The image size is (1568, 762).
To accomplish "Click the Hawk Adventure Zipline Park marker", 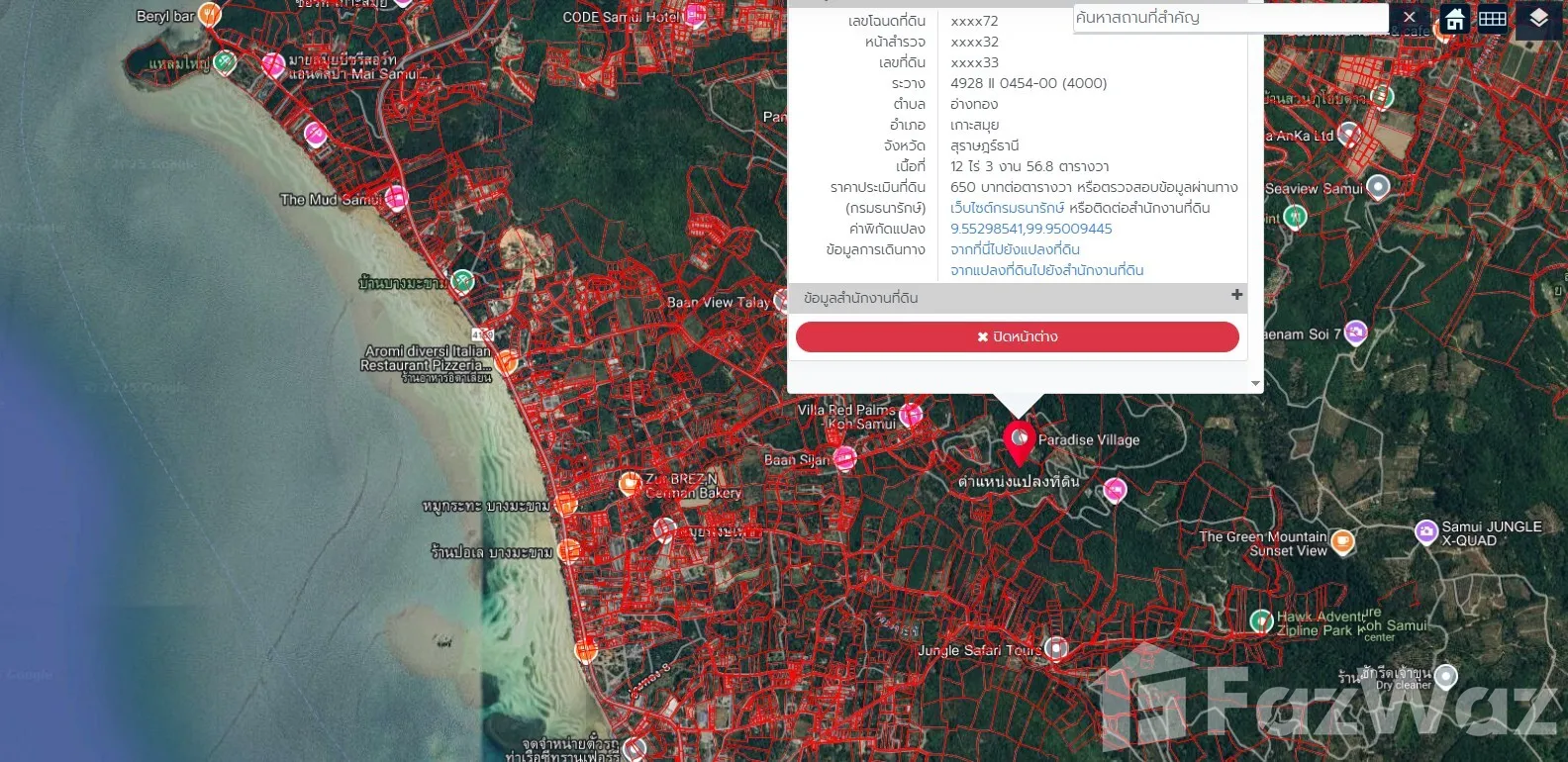I will click(1261, 621).
